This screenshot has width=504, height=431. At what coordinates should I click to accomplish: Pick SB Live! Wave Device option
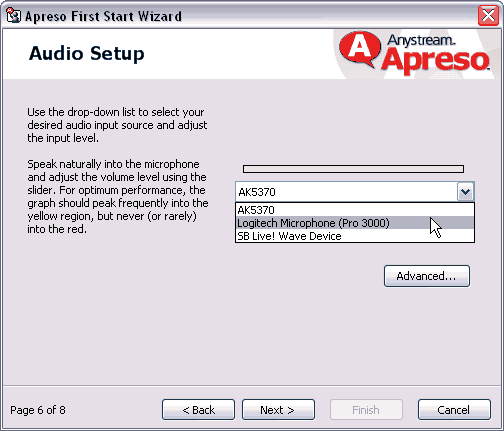[355, 236]
